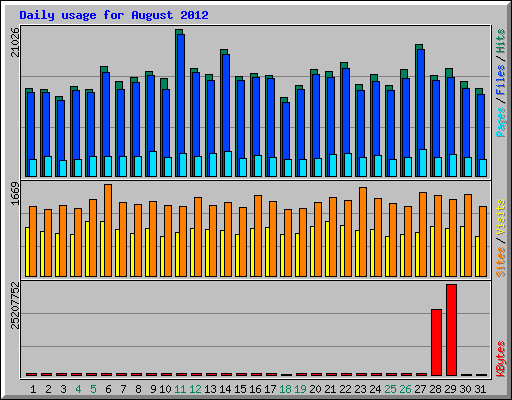Viewport: 512px width, 400px height.
Task: Click green weekend day label 26
Action: point(405,389)
